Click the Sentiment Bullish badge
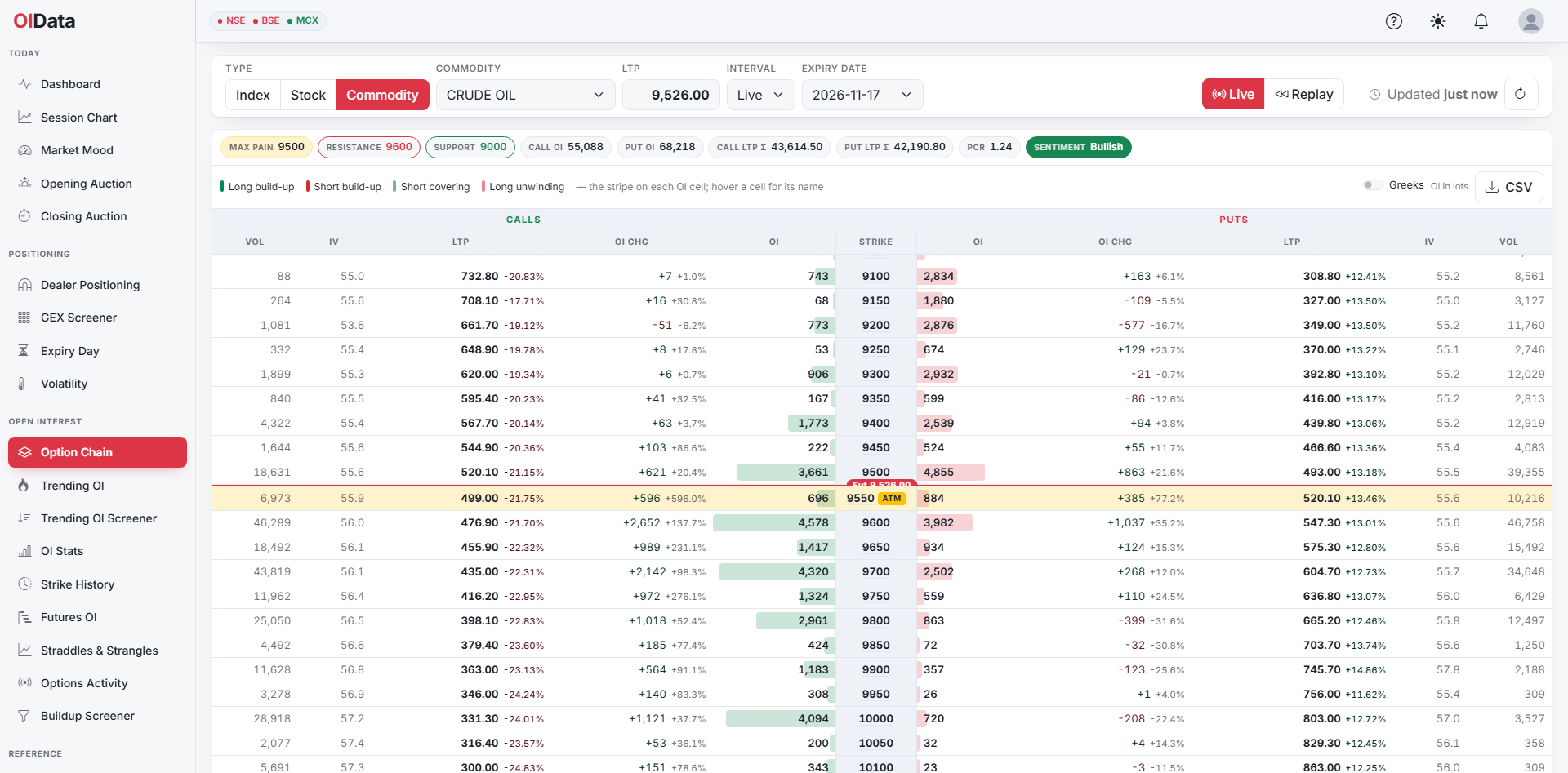Screen dimensions: 1568x773 coord(1078,147)
